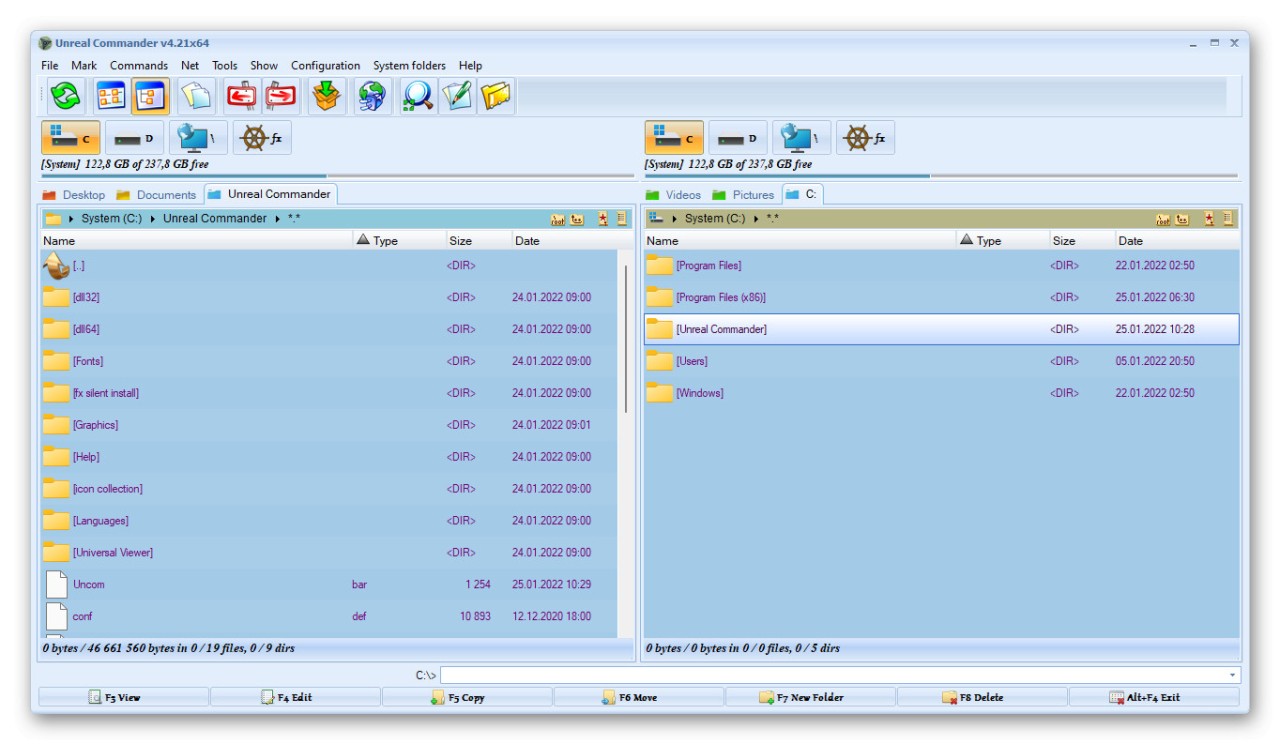
Task: Click the green-arrow box pack icon
Action: coord(326,96)
